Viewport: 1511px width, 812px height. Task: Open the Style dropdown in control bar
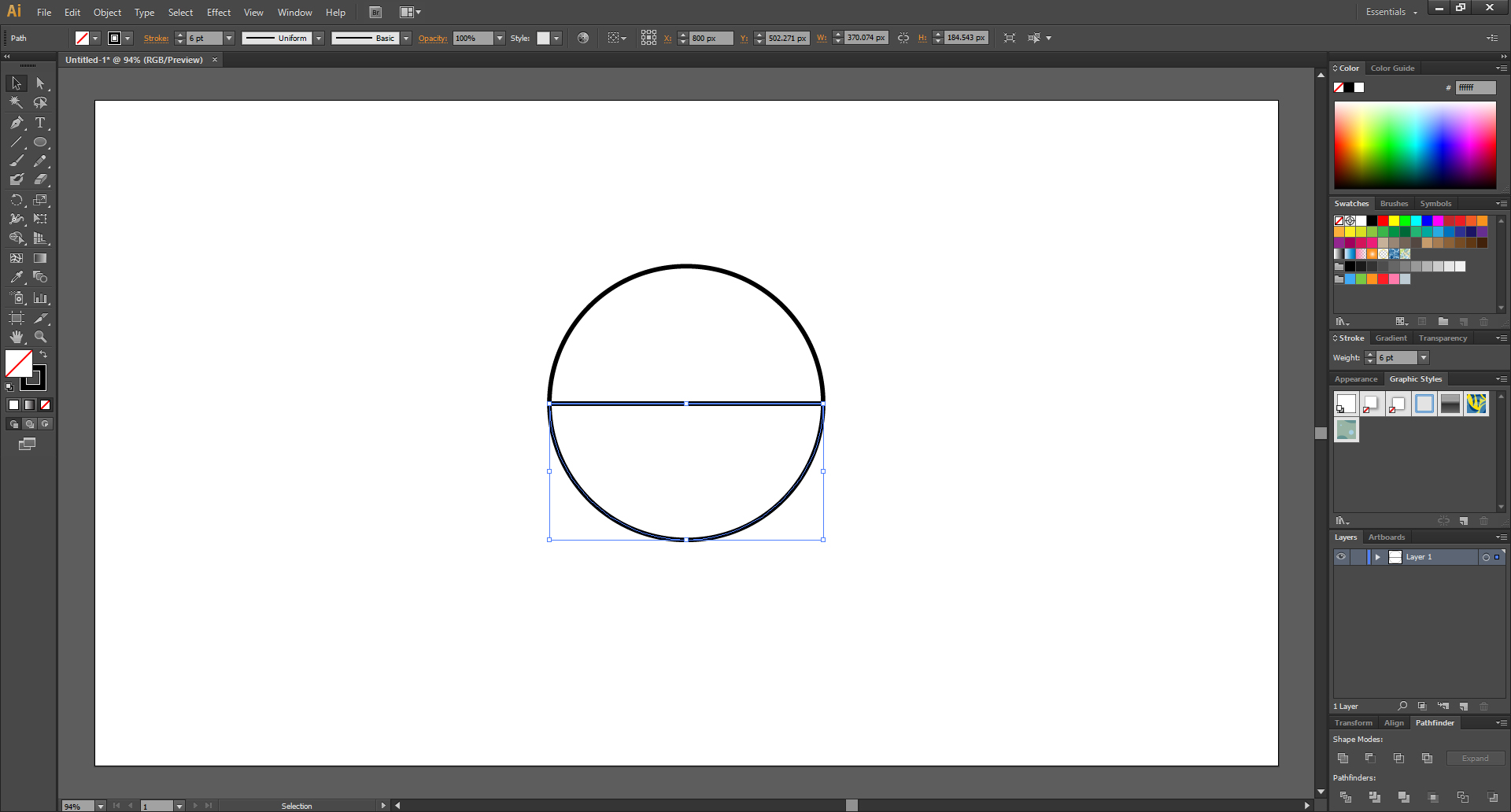(556, 38)
